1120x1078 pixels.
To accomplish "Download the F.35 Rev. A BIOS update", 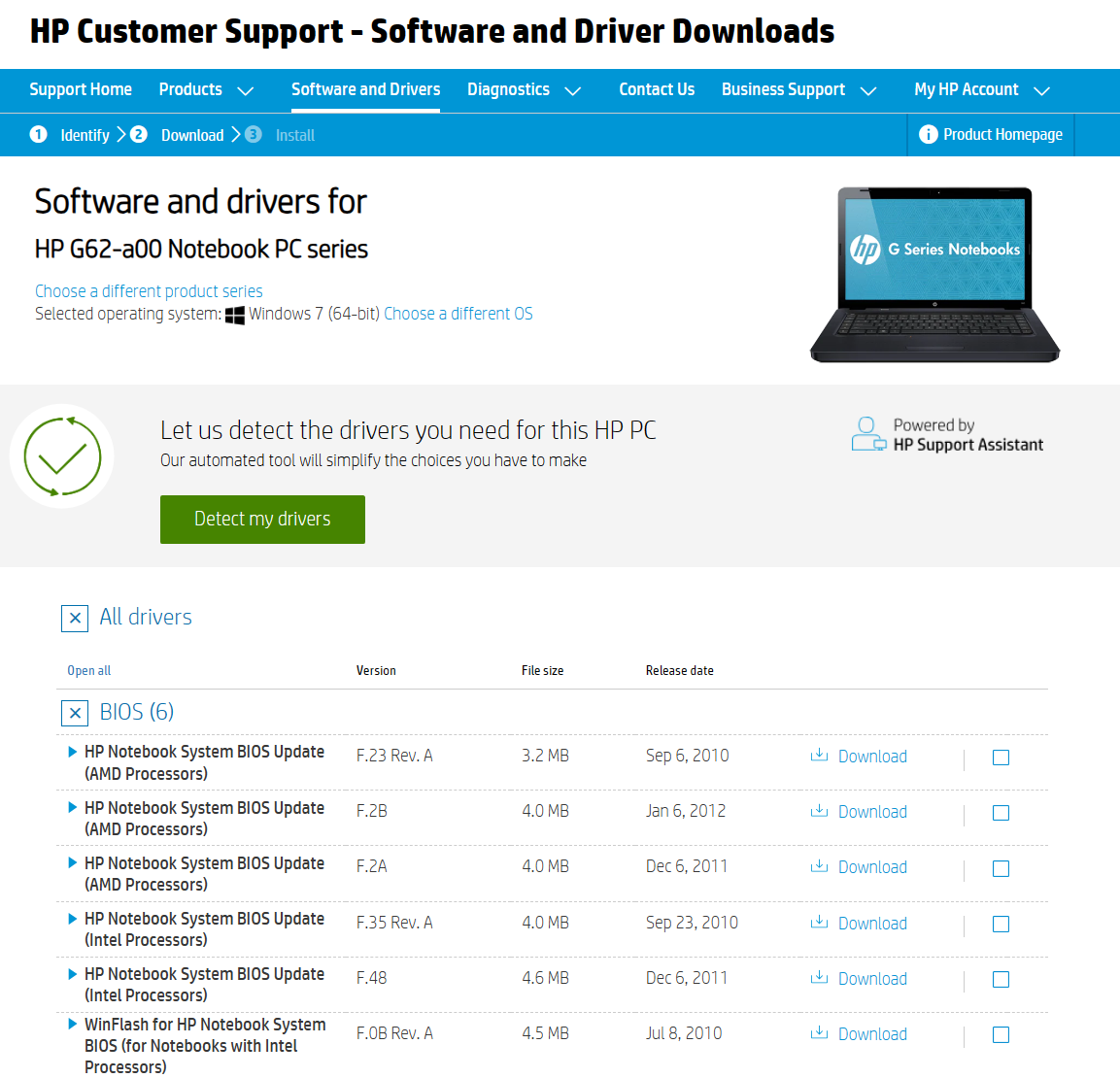I will [872, 924].
